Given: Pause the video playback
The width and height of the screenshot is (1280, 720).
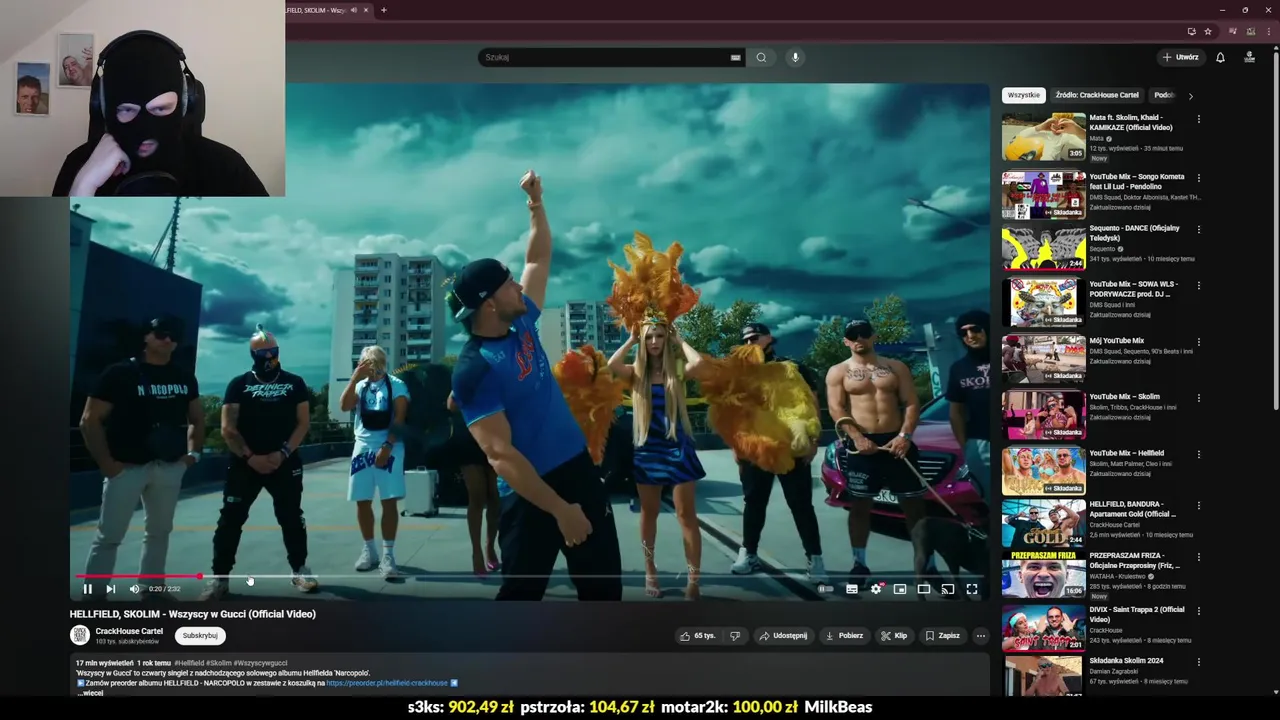Looking at the screenshot, I should 87,589.
